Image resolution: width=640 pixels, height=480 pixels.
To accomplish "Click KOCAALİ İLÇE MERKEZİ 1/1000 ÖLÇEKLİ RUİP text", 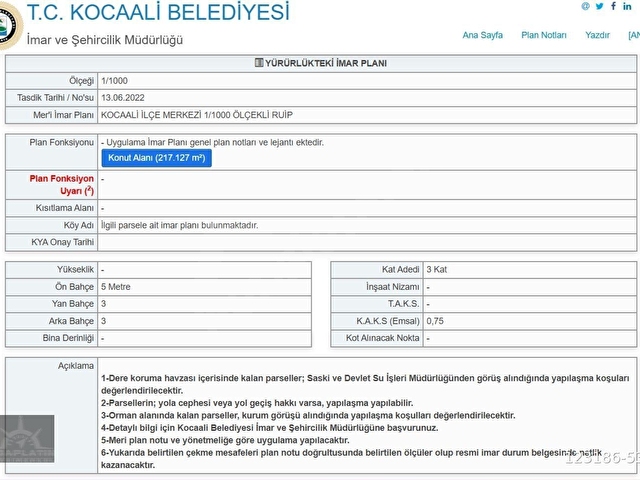I will point(197,115).
